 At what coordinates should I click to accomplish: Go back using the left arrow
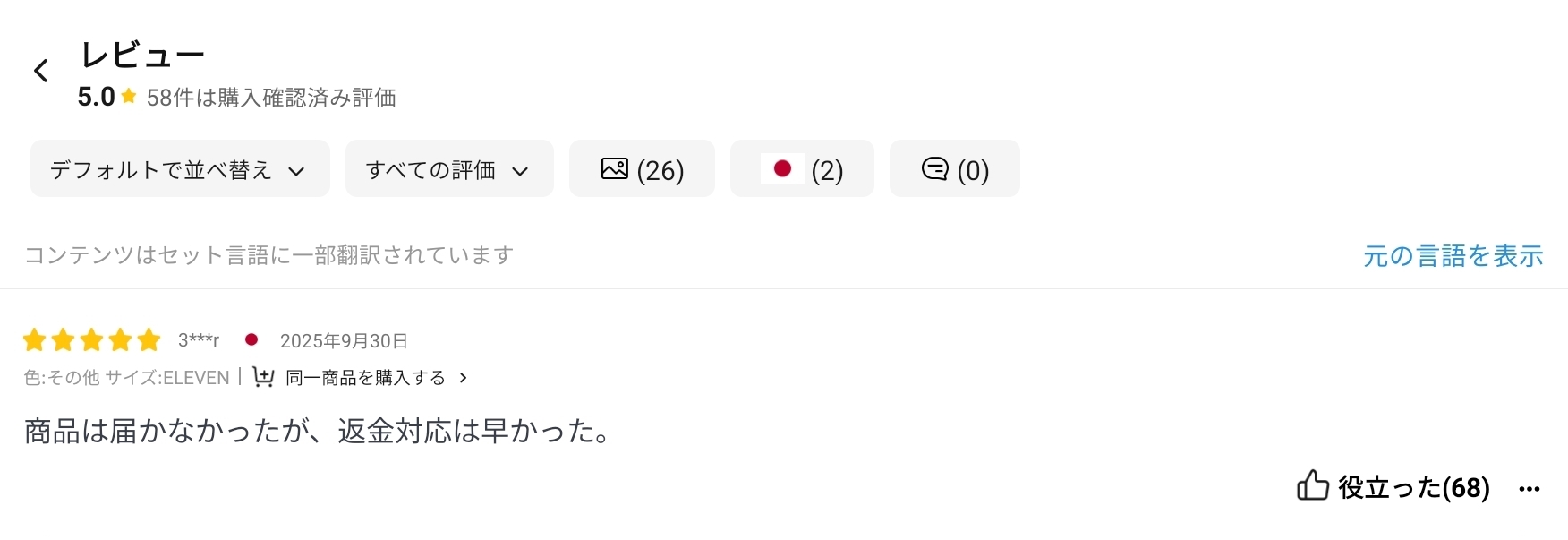(41, 71)
